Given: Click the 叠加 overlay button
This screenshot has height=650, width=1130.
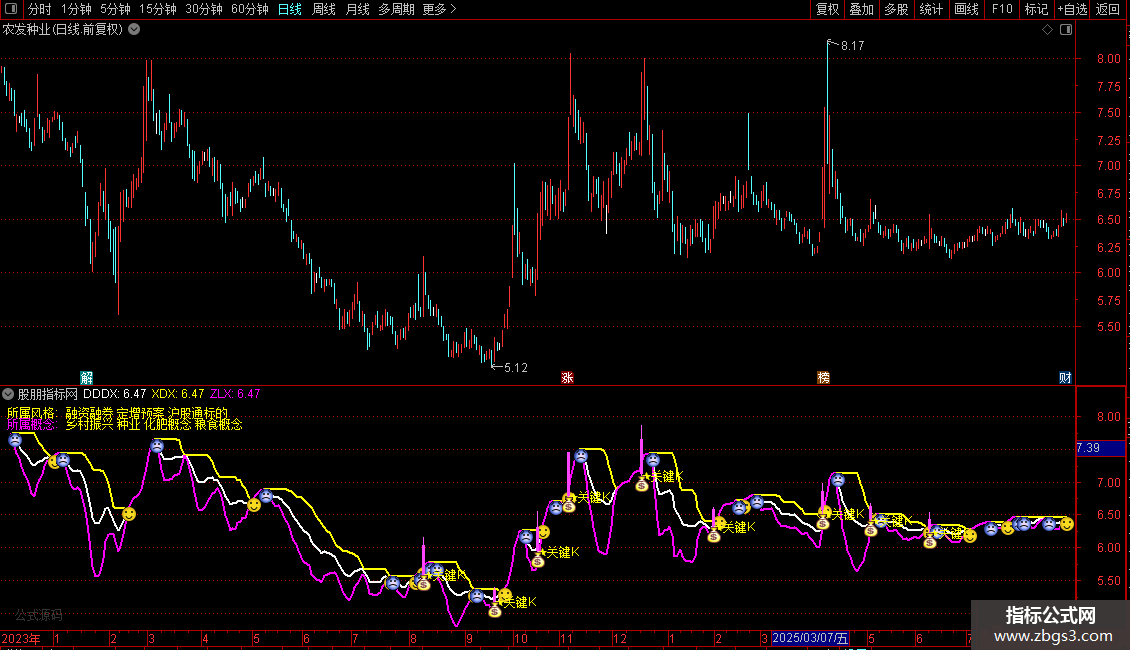Looking at the screenshot, I should (861, 9).
